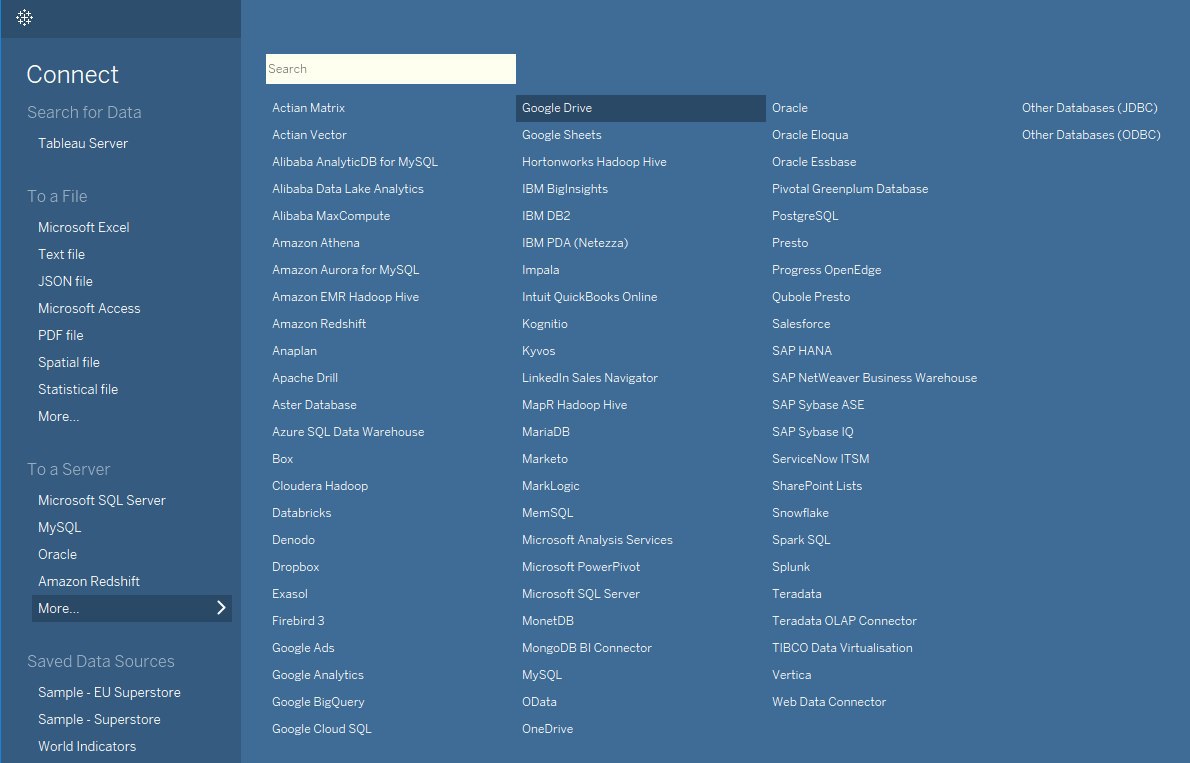Select the highlighted Google Drive connector
The image size is (1190, 763).
[641, 108]
